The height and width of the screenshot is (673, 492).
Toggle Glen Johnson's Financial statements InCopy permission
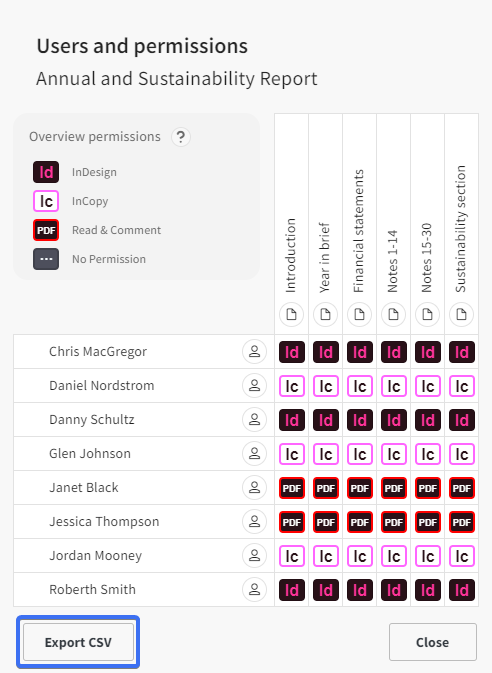360,454
